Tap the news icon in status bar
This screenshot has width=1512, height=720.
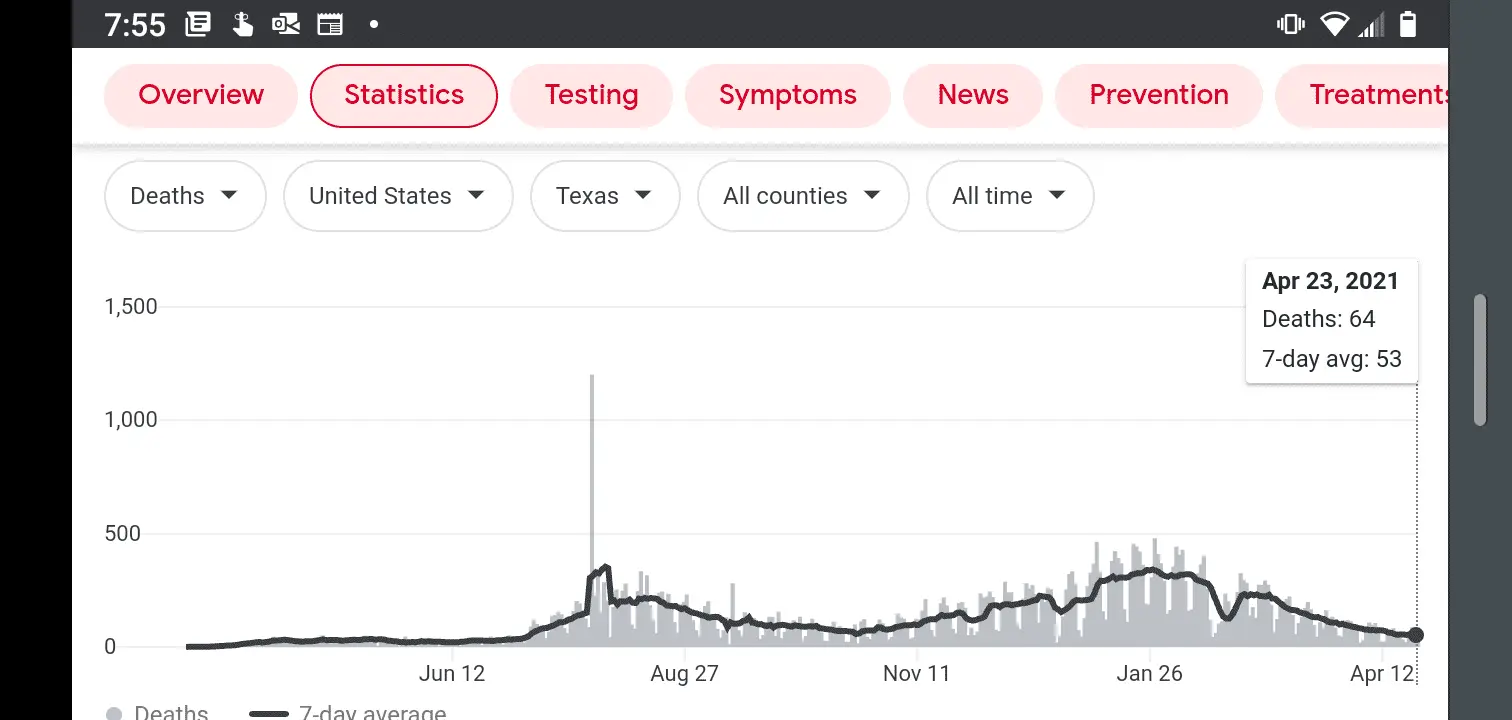pos(198,24)
